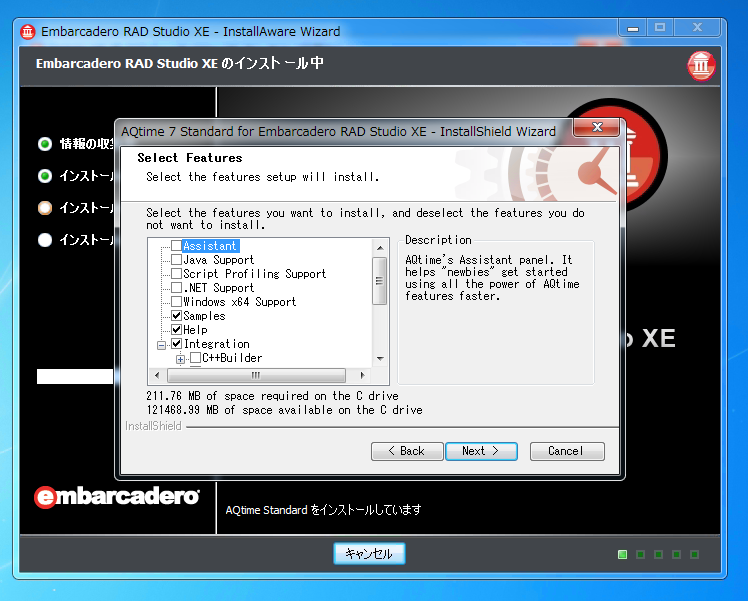Select the Script Profiling Support label
The height and width of the screenshot is (601, 748).
[x=255, y=274]
